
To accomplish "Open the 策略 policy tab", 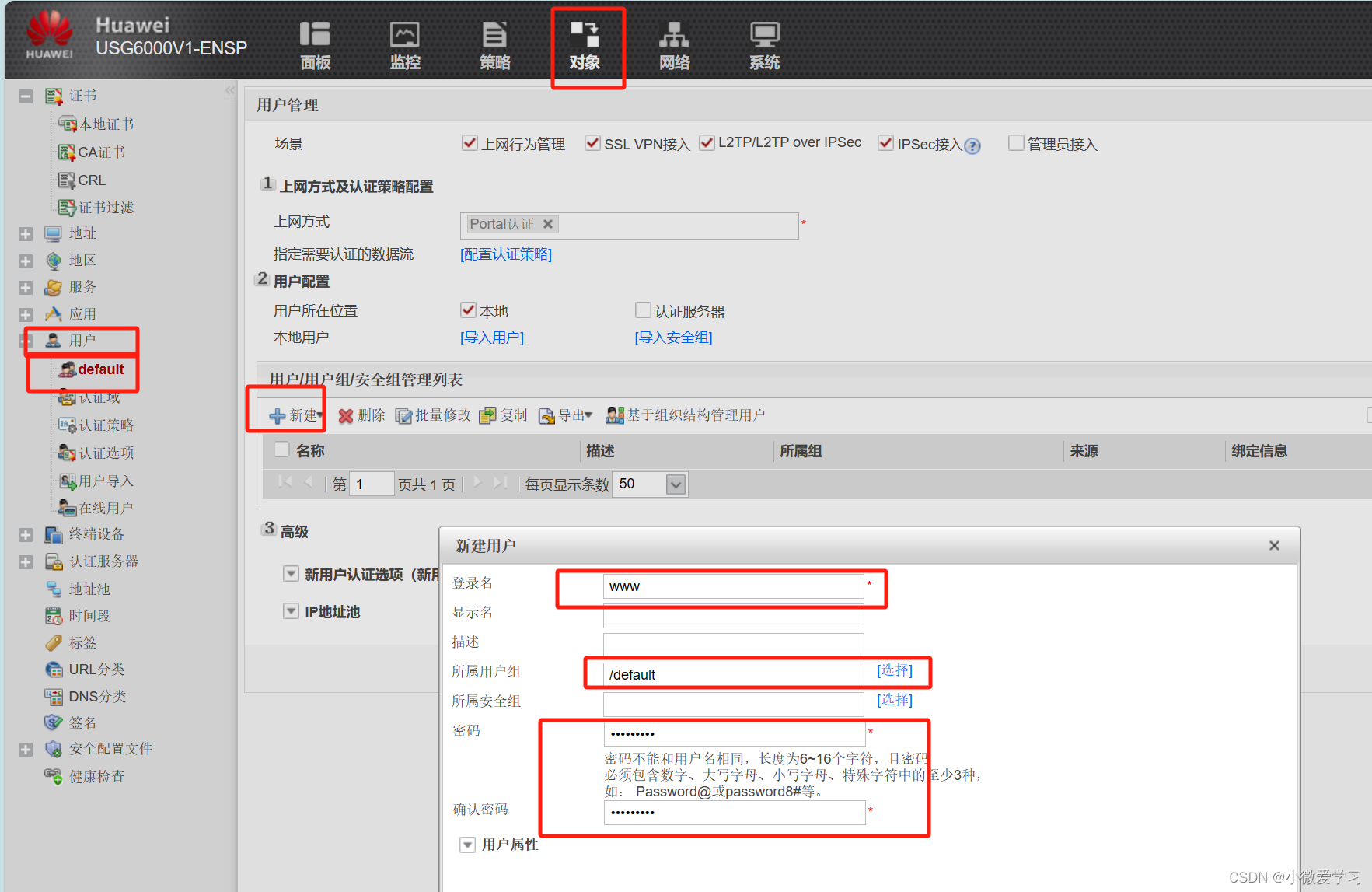I will [494, 46].
